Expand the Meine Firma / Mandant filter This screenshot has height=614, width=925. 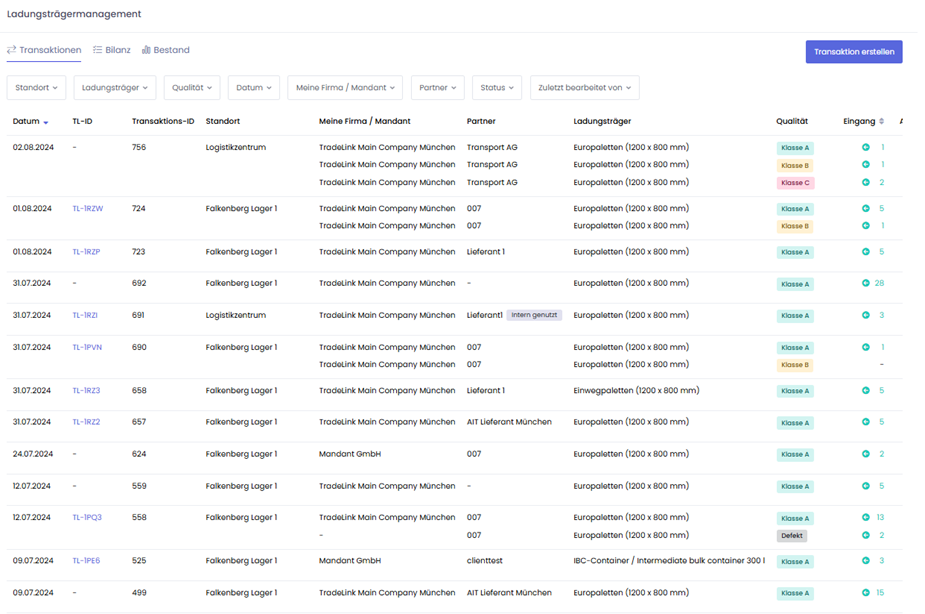344,88
